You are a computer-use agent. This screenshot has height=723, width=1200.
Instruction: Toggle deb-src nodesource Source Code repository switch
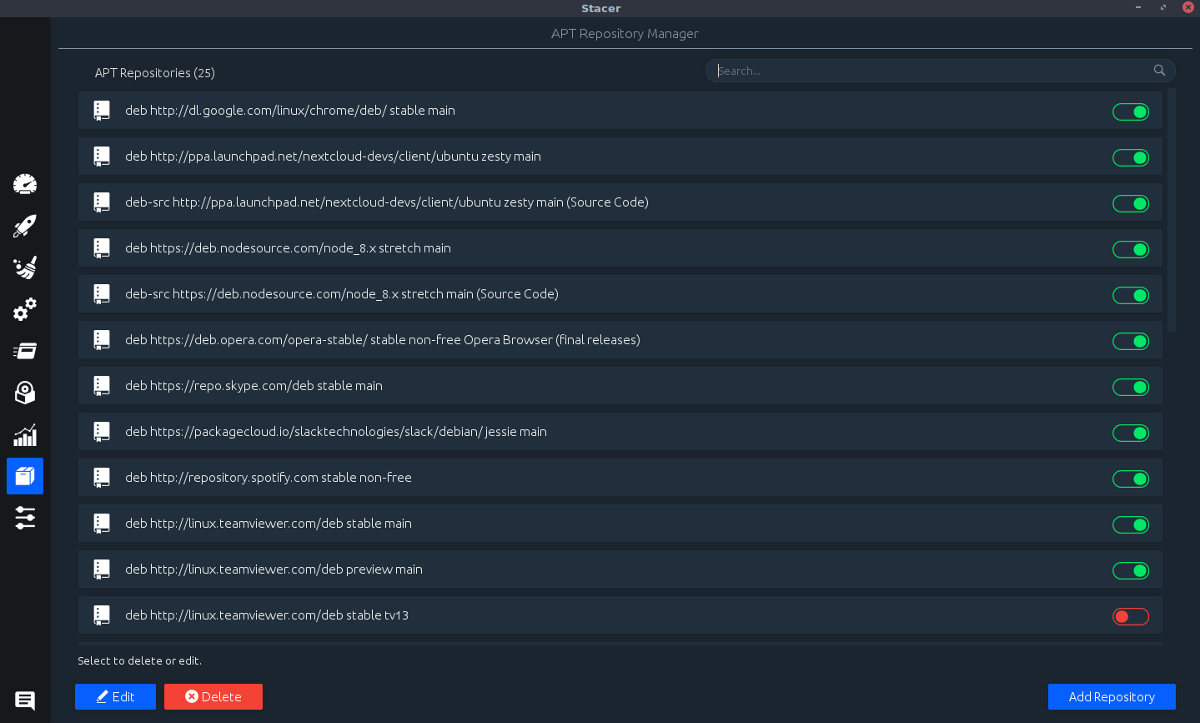pyautogui.click(x=1130, y=295)
